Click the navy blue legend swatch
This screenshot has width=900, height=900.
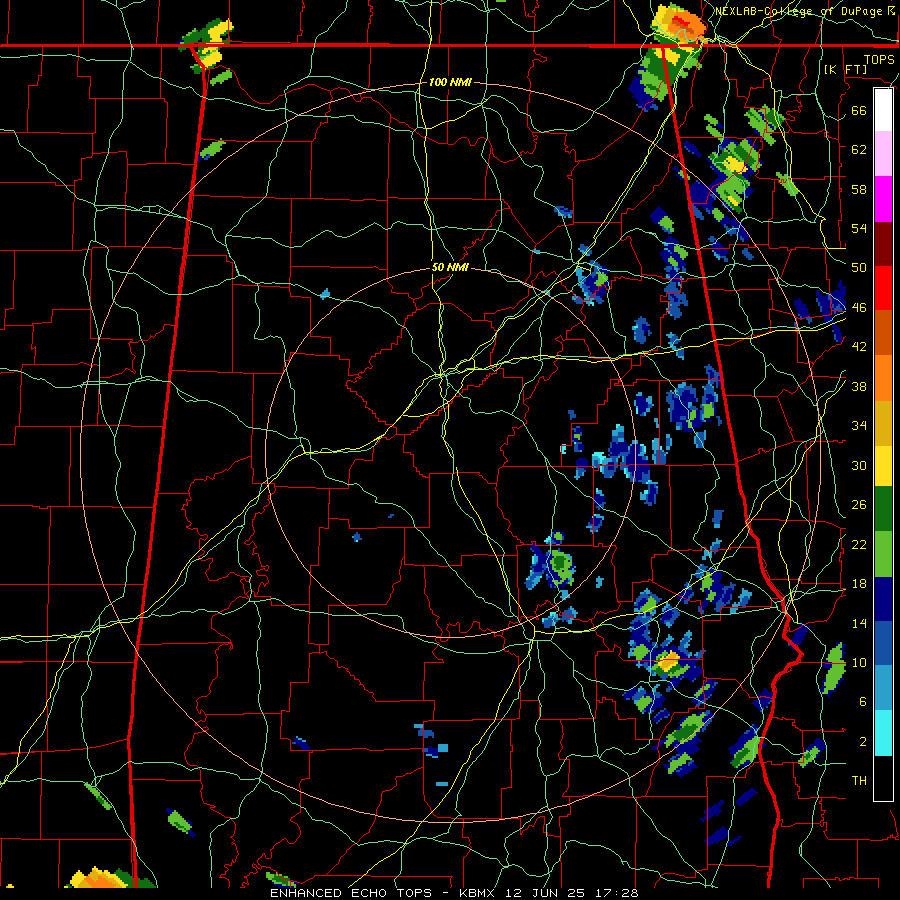(x=883, y=599)
